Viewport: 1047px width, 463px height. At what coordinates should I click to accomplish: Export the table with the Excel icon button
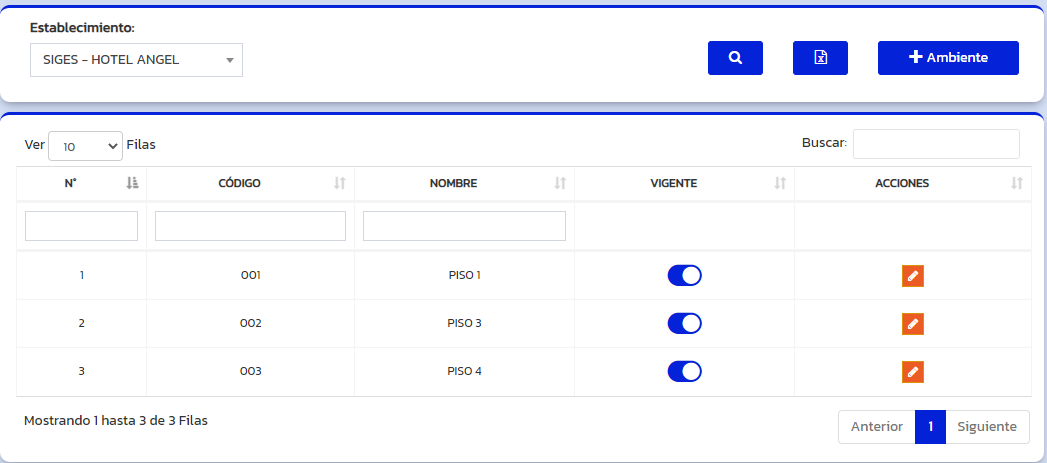pyautogui.click(x=820, y=58)
